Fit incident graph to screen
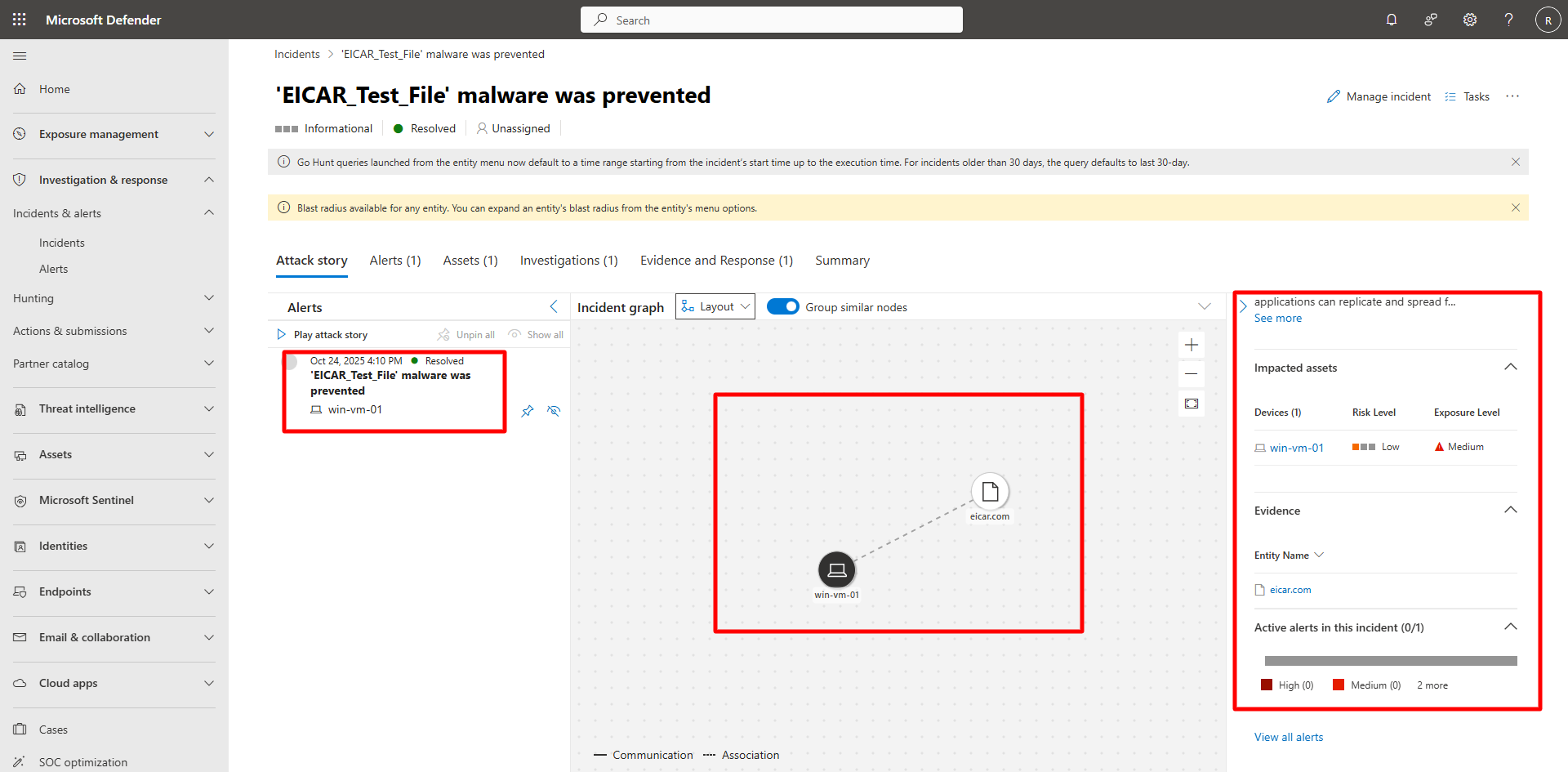This screenshot has height=772, width=1568. (x=1192, y=404)
